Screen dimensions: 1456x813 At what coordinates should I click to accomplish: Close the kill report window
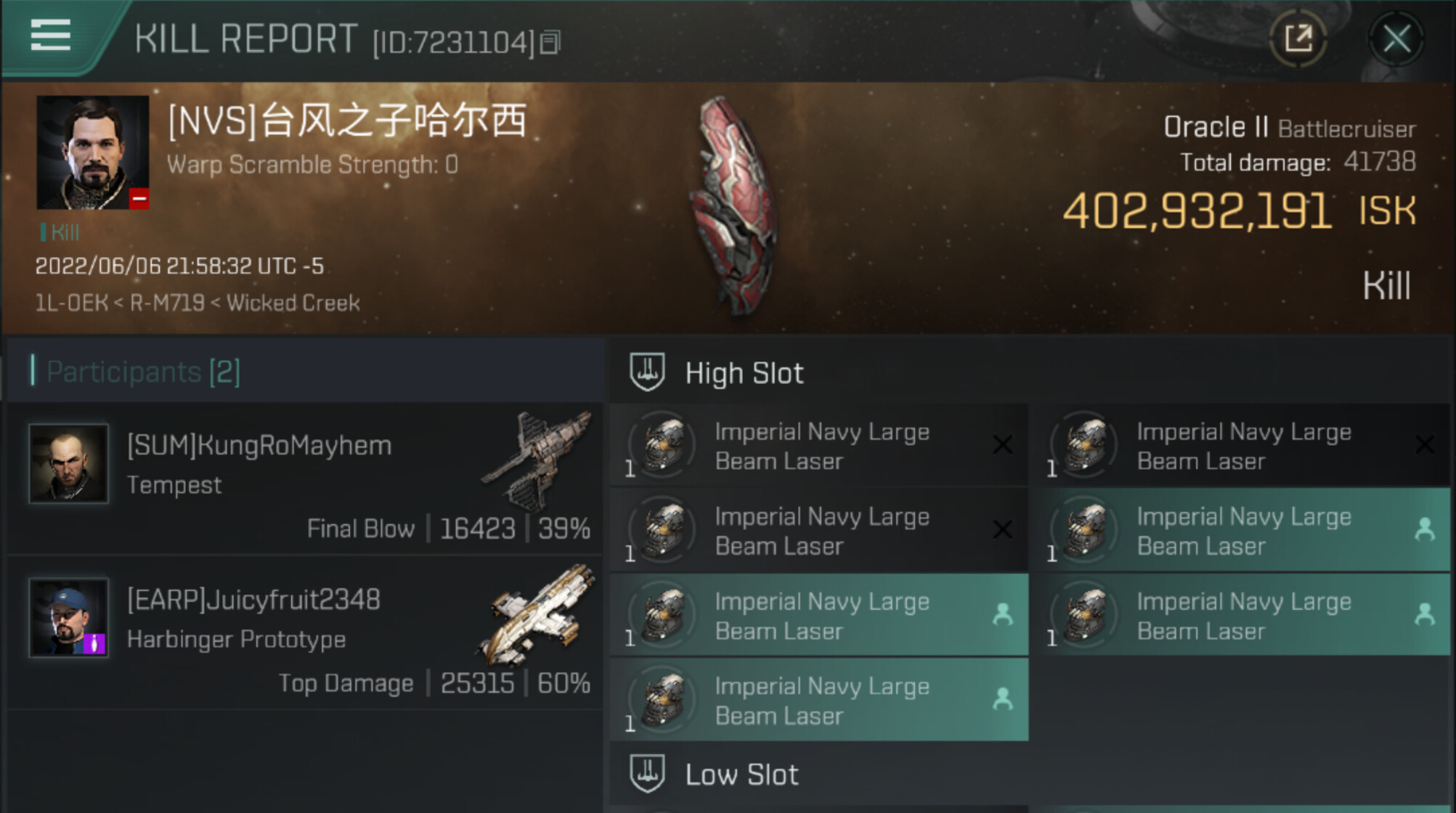click(x=1396, y=38)
